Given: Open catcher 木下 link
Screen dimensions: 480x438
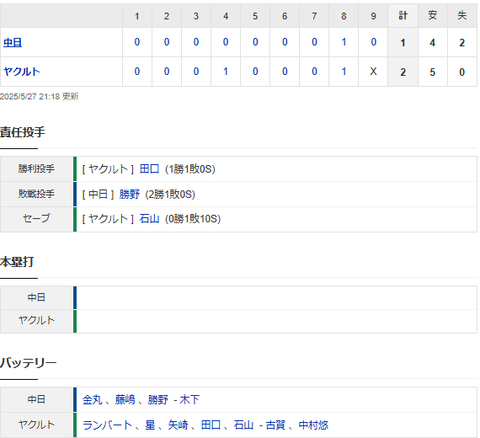Looking at the screenshot, I should [x=189, y=399].
